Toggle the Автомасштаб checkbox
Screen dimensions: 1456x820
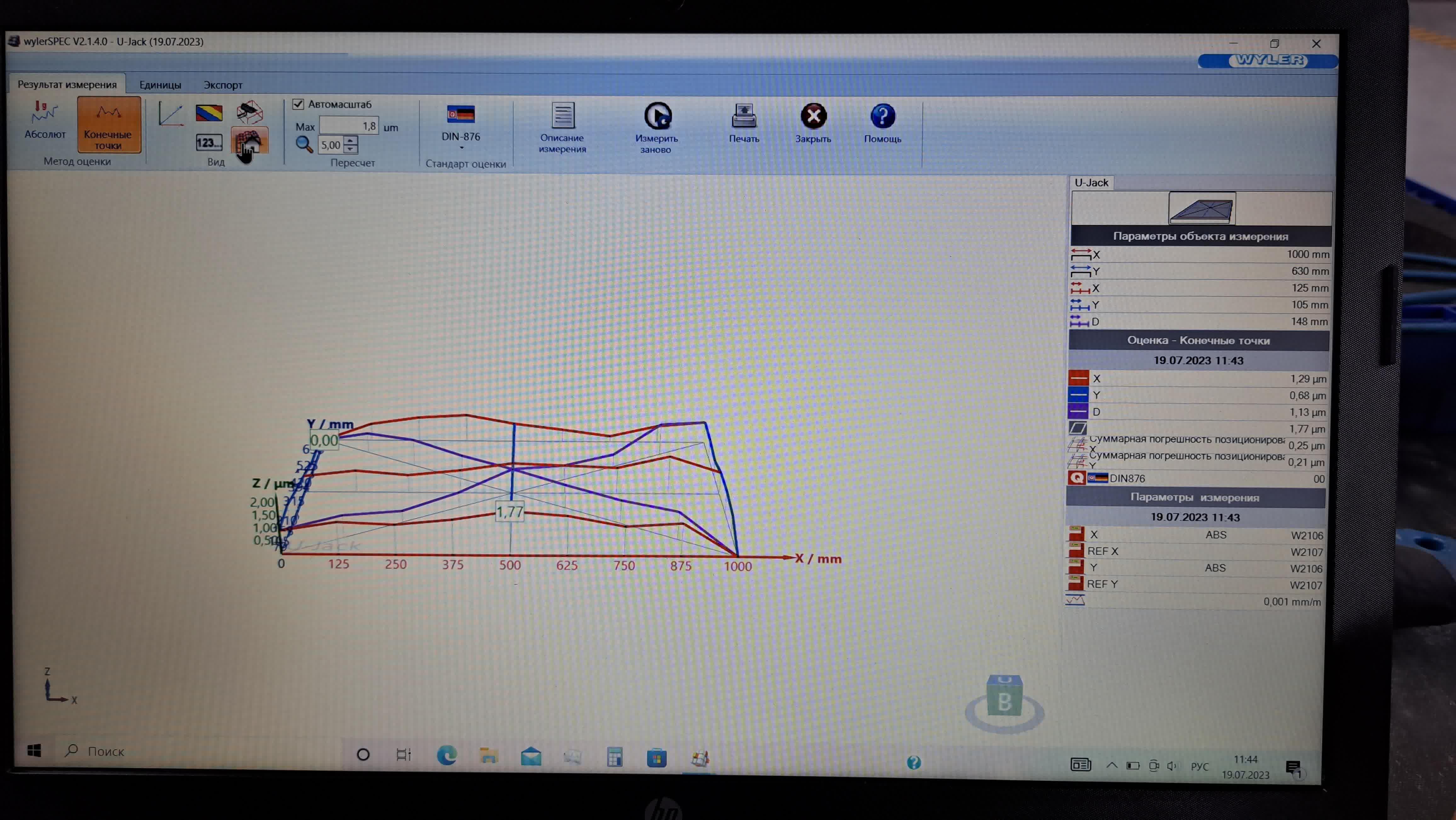pyautogui.click(x=299, y=104)
